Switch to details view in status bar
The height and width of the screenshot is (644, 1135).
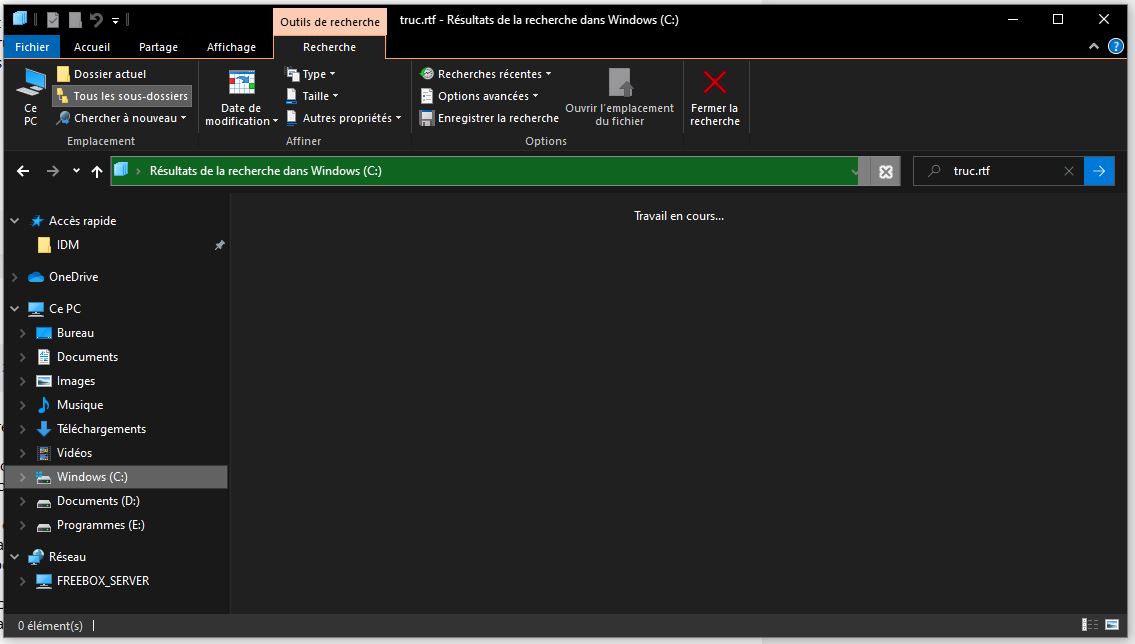pyautogui.click(x=1089, y=624)
